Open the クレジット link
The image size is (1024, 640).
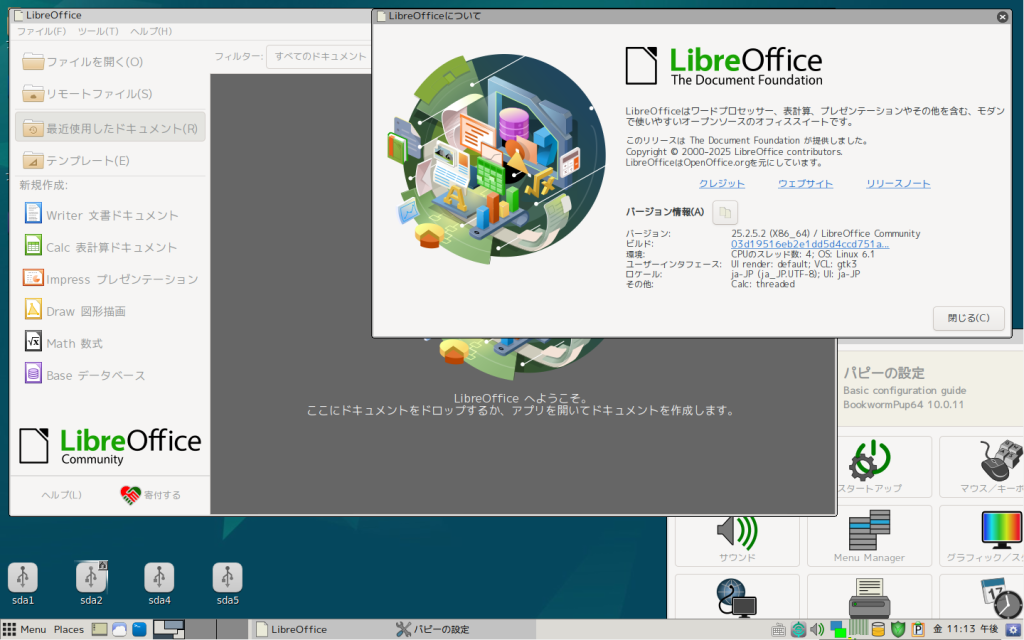(722, 184)
